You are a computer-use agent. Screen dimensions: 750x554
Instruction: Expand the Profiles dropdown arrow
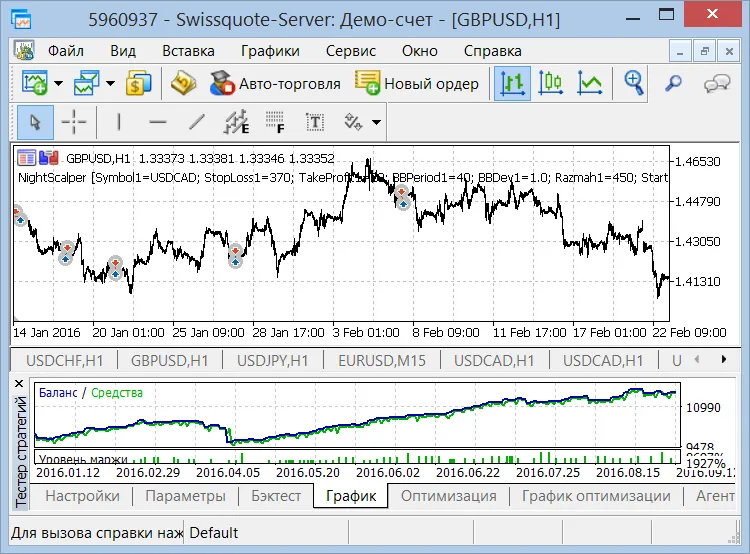pos(110,84)
